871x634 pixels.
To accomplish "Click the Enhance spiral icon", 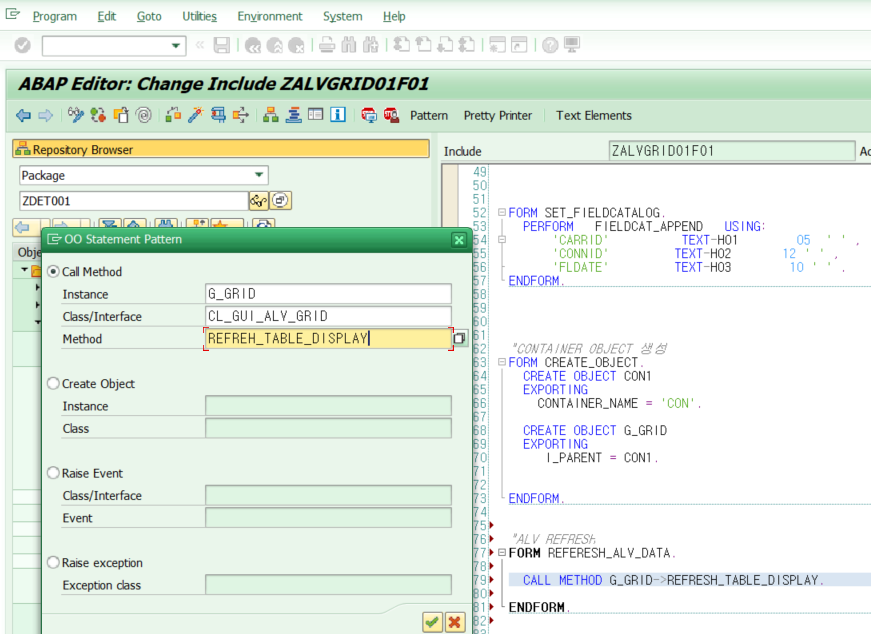I will (x=144, y=116).
